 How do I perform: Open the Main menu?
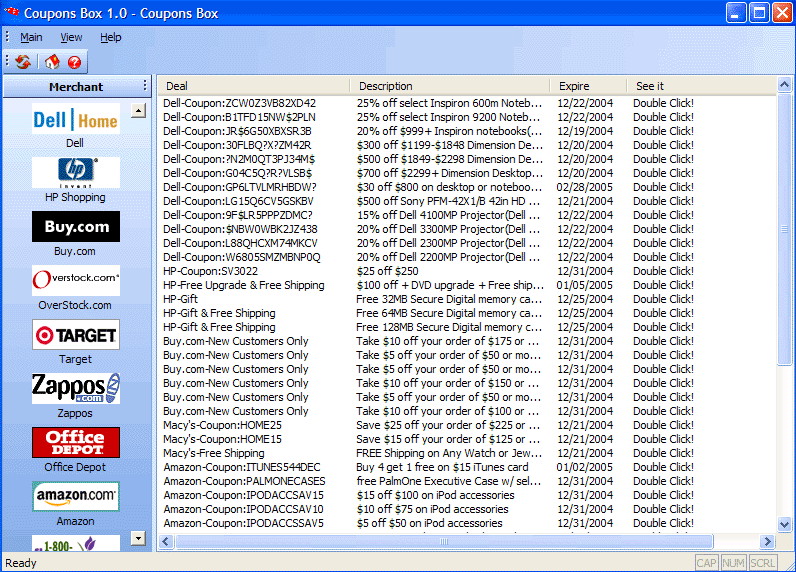[x=31, y=37]
